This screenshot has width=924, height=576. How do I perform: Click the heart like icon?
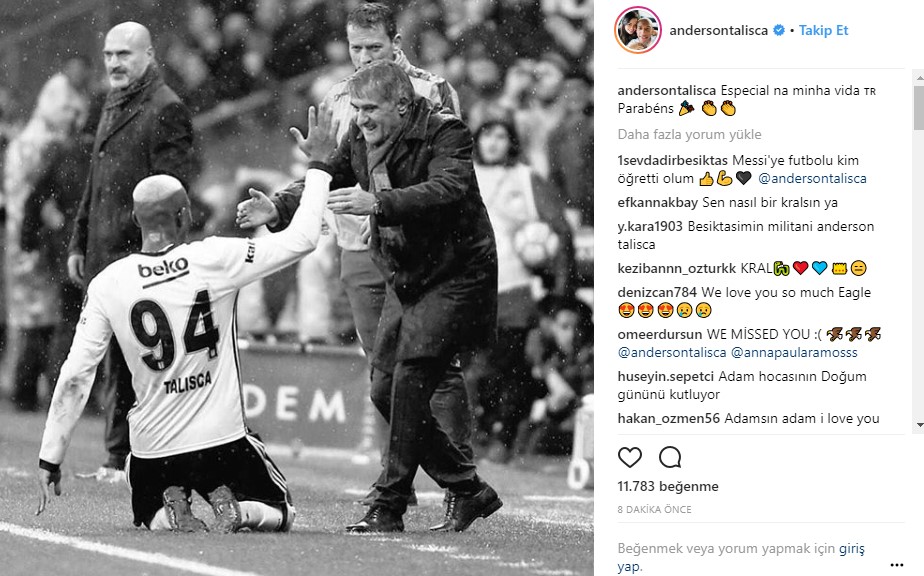pos(629,457)
